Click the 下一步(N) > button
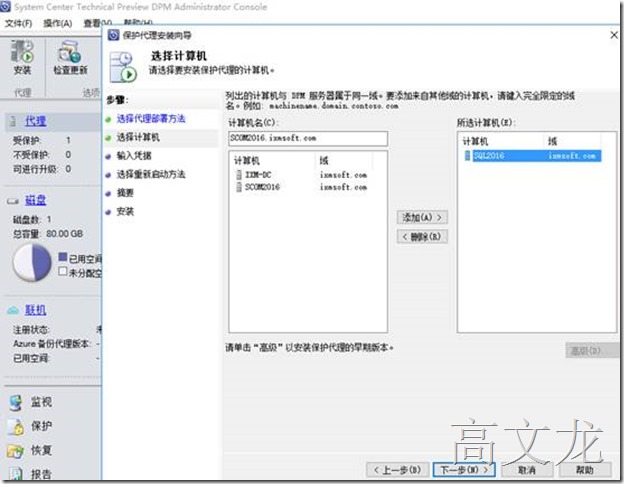The width and height of the screenshot is (624, 484). (x=464, y=470)
